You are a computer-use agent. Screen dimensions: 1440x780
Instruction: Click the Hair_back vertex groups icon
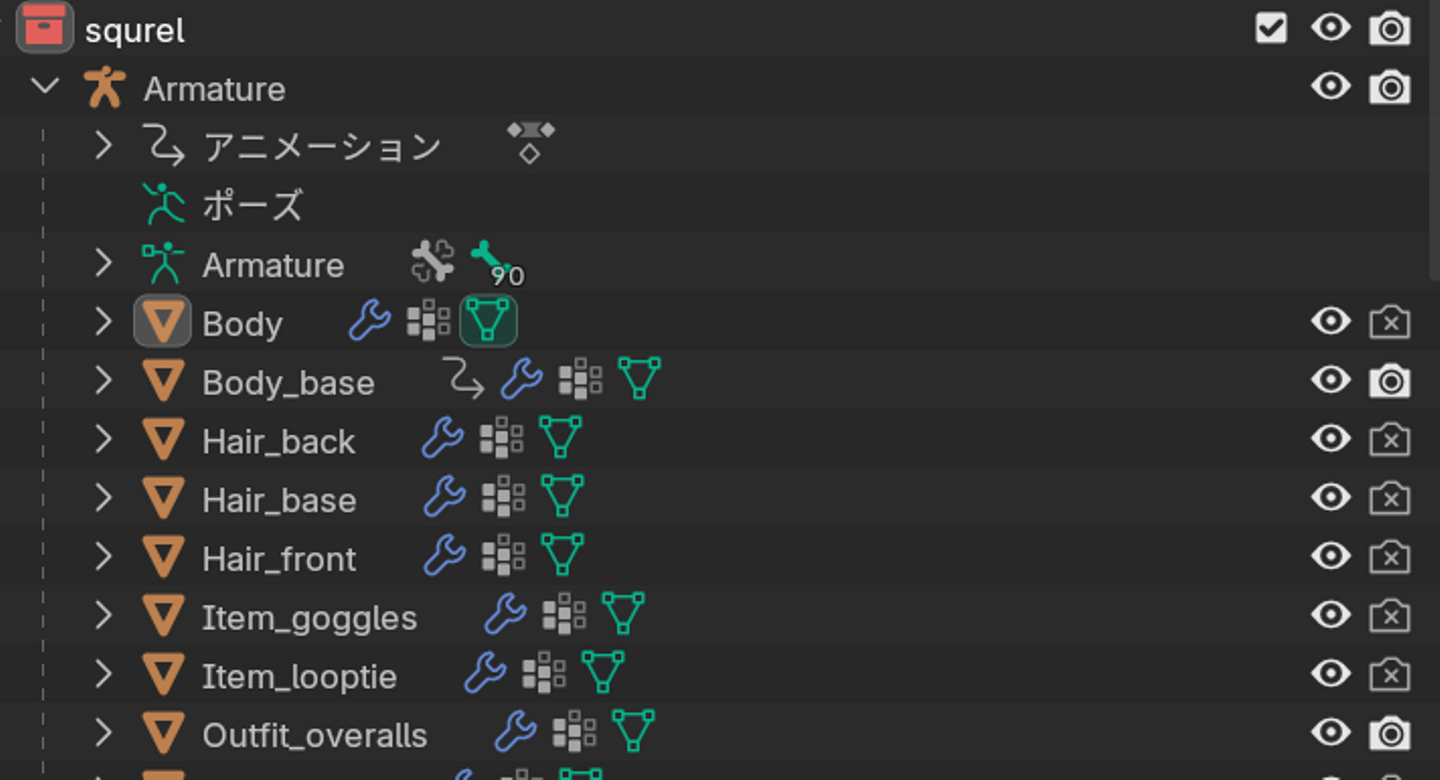pos(501,439)
